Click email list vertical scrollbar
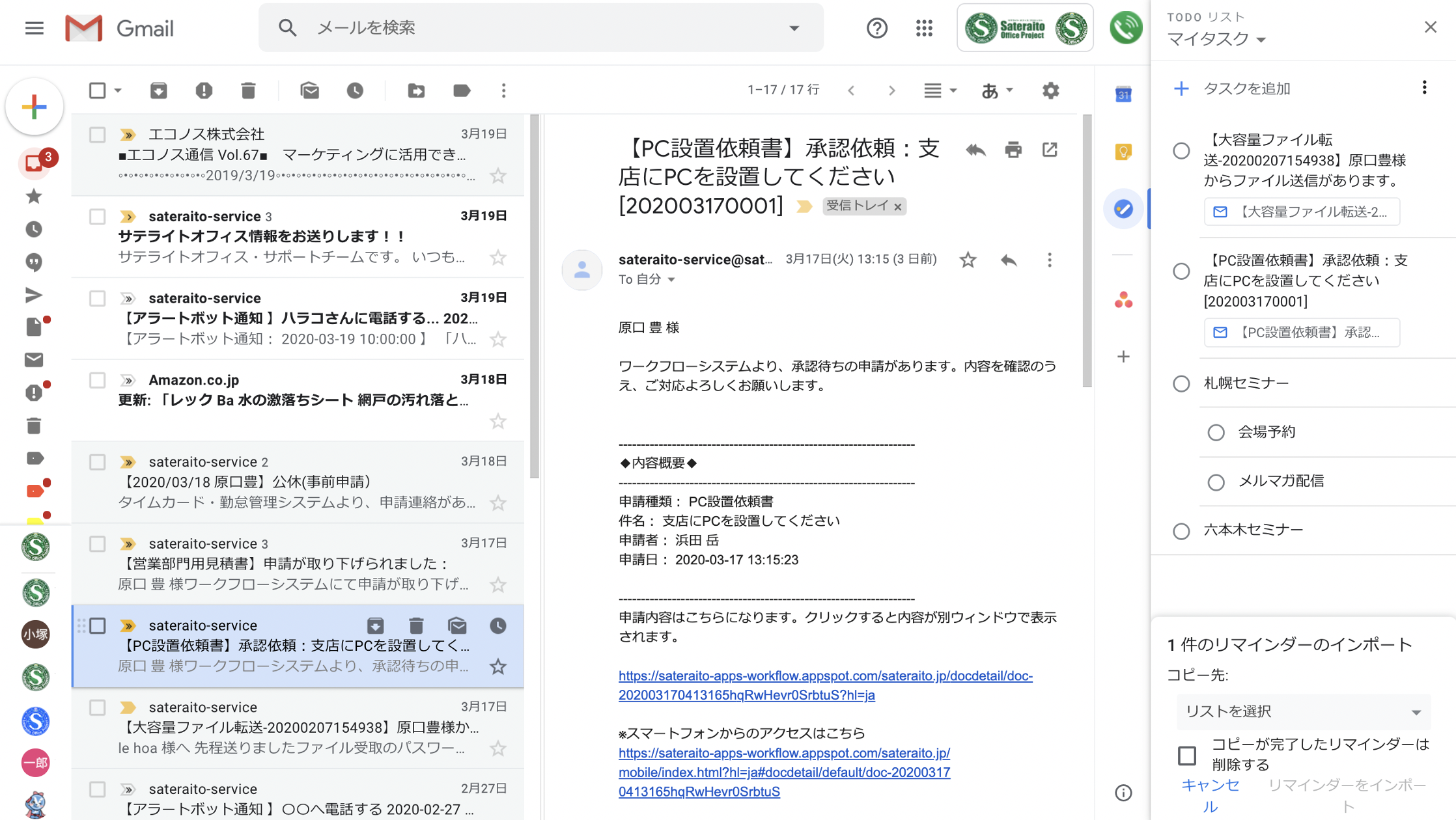1456x820 pixels. pos(535,296)
